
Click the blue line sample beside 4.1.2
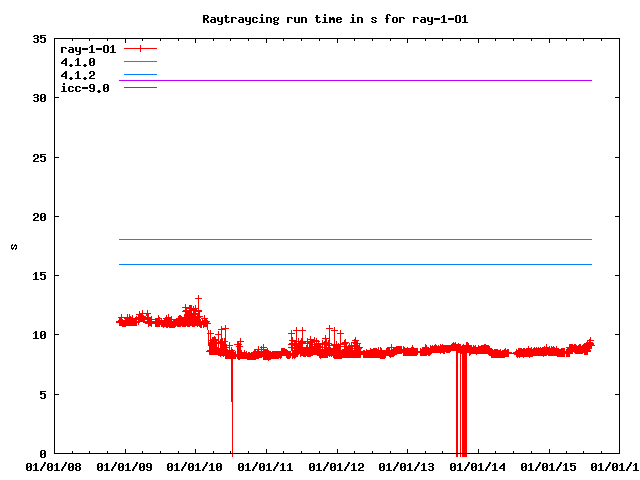[141, 75]
